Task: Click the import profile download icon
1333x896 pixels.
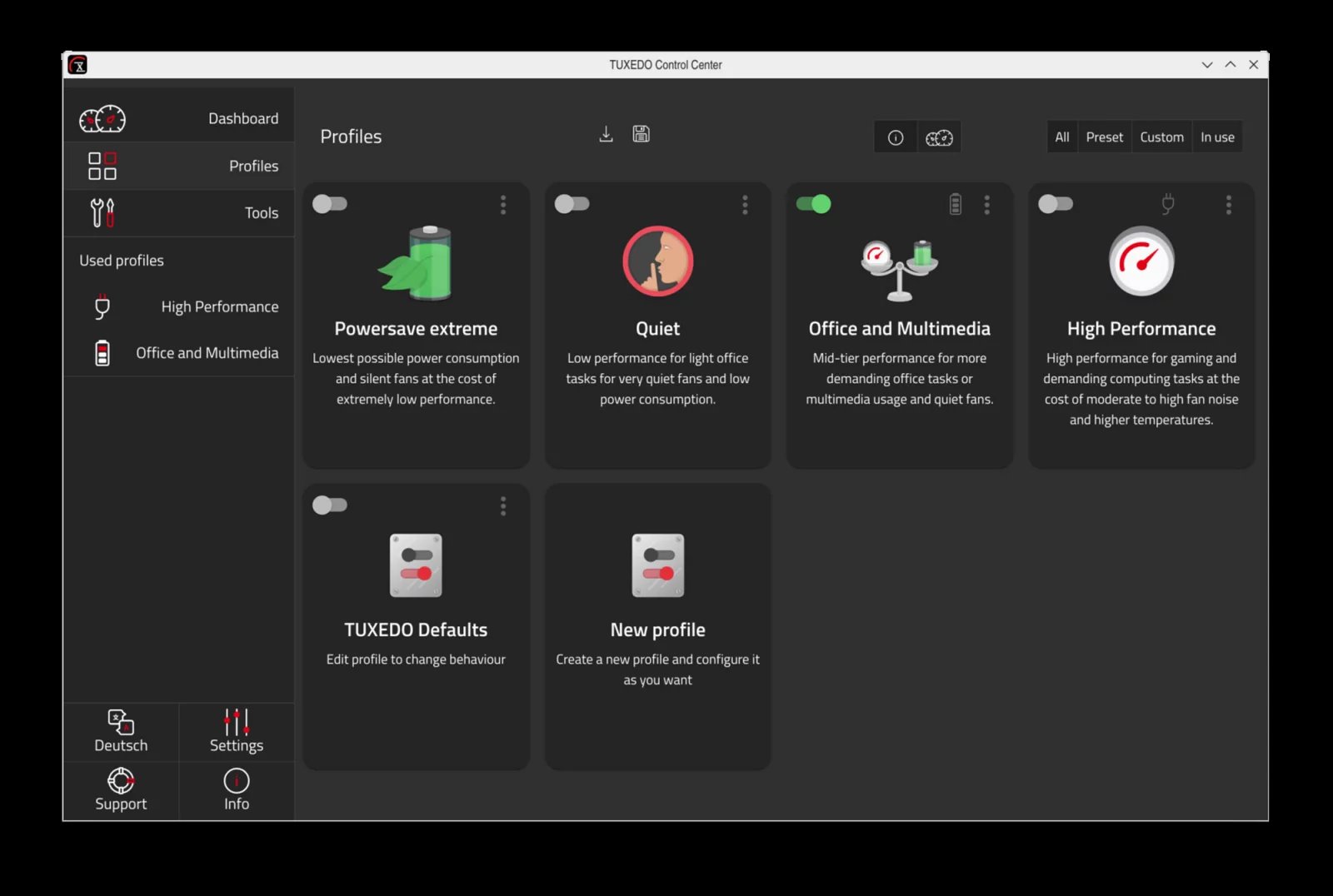Action: coord(607,134)
